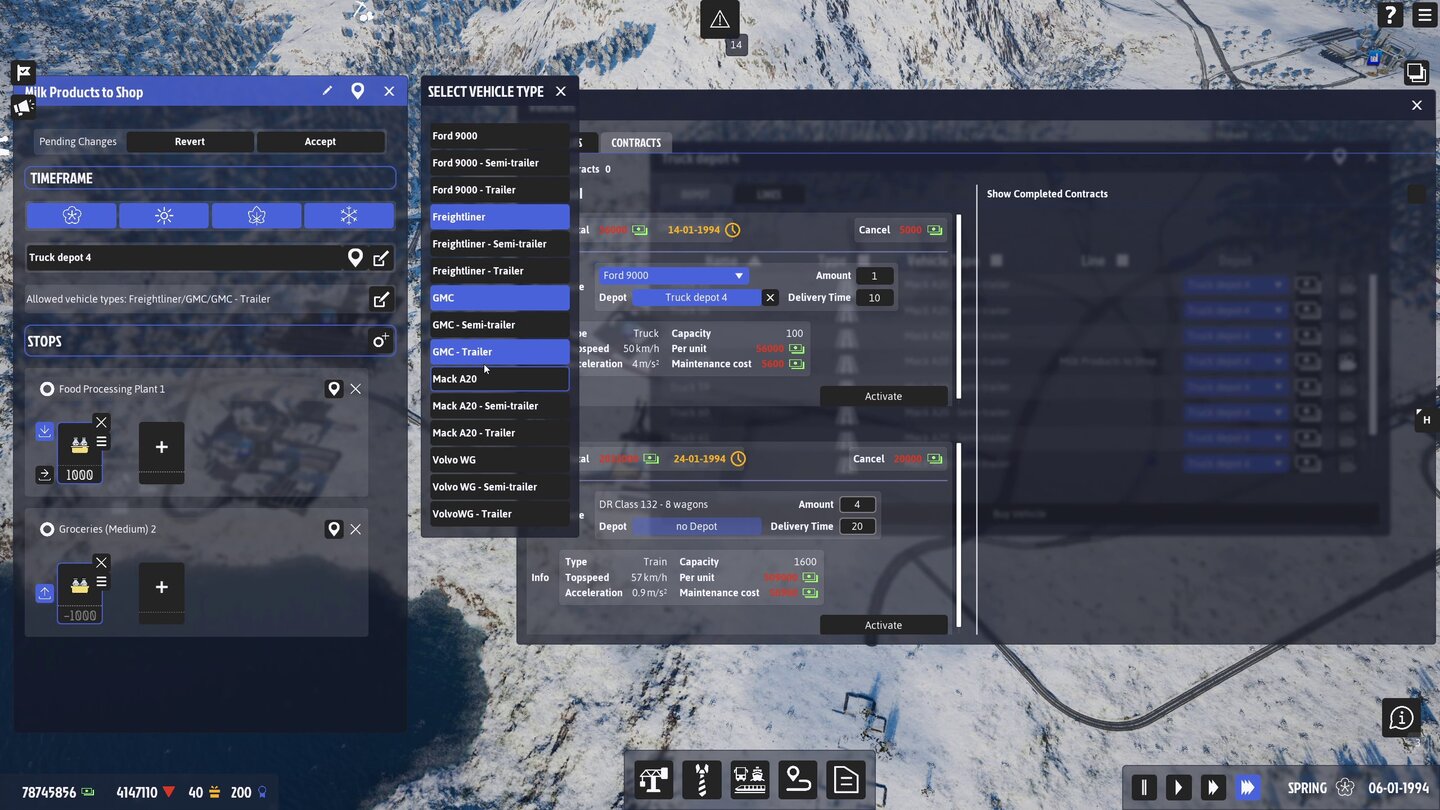The width and height of the screenshot is (1440, 810).
Task: Remove Food Processing Plant 1 stop
Action: click(x=356, y=389)
